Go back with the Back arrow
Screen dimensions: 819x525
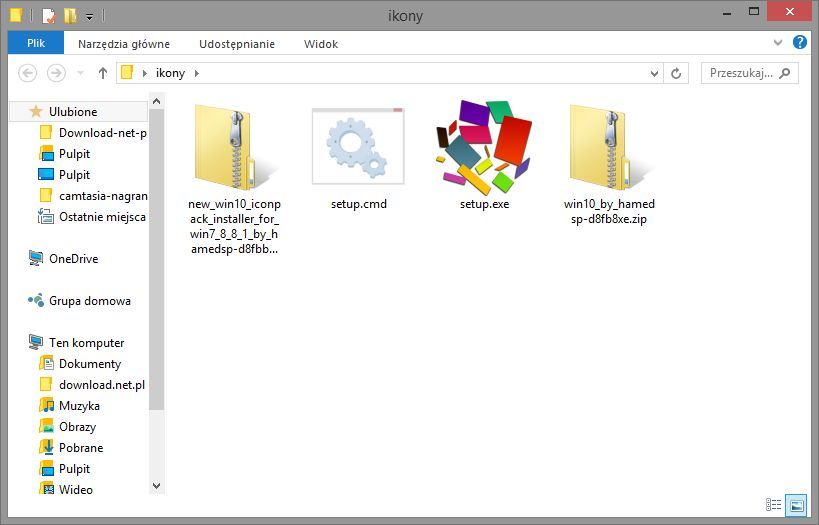(28, 73)
